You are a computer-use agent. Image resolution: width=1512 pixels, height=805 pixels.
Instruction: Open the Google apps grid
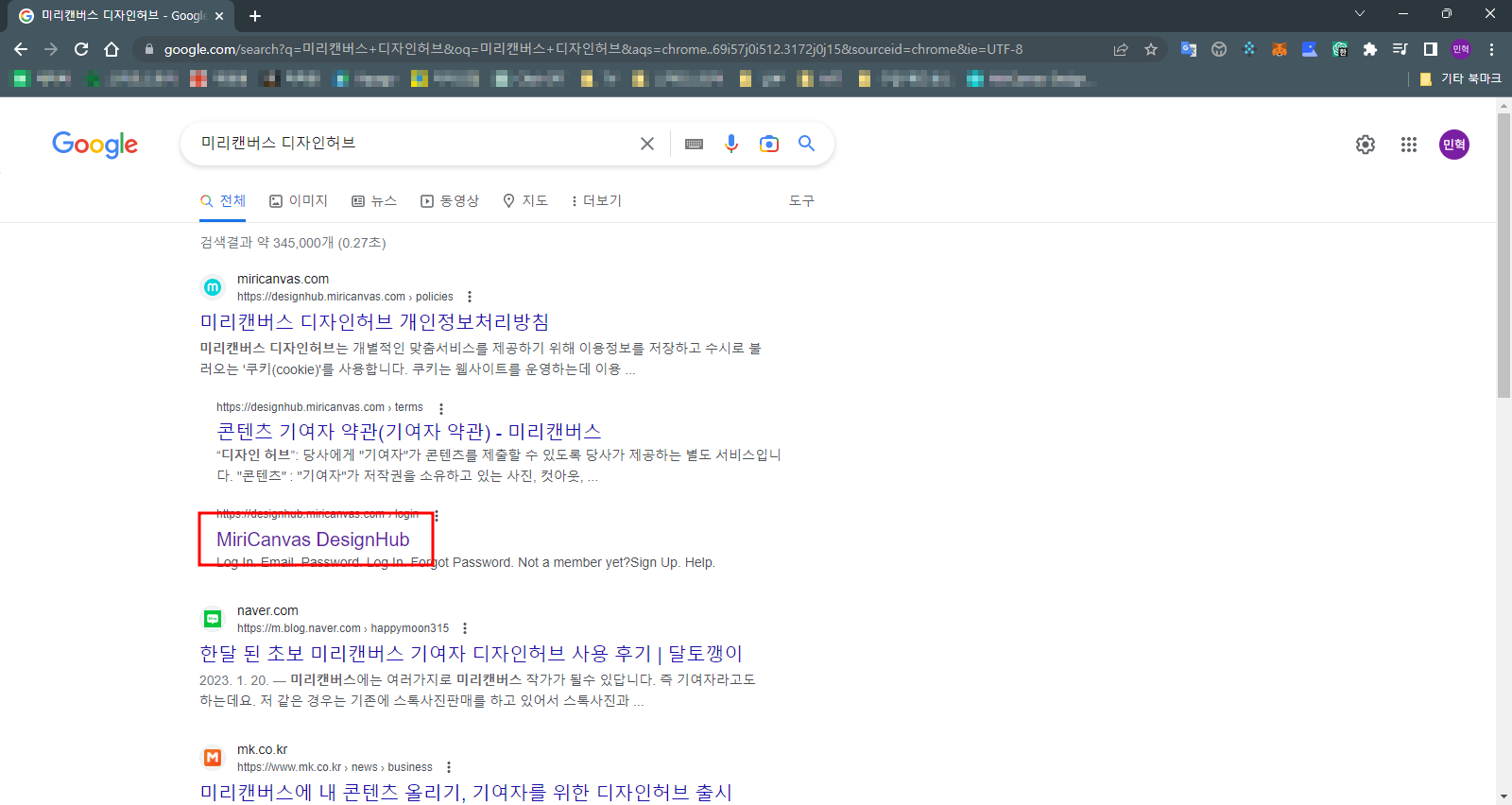(1409, 145)
